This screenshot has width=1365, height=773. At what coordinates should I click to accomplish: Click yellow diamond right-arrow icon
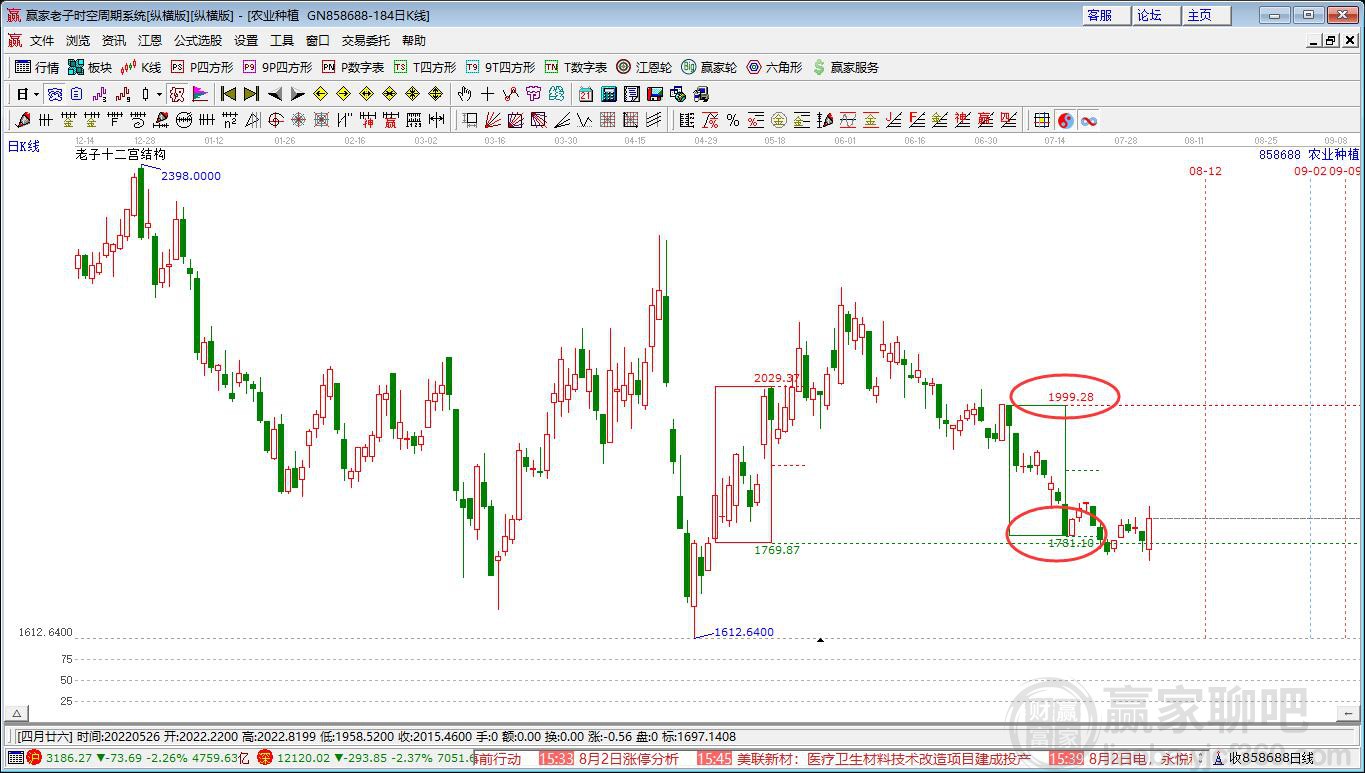point(343,94)
